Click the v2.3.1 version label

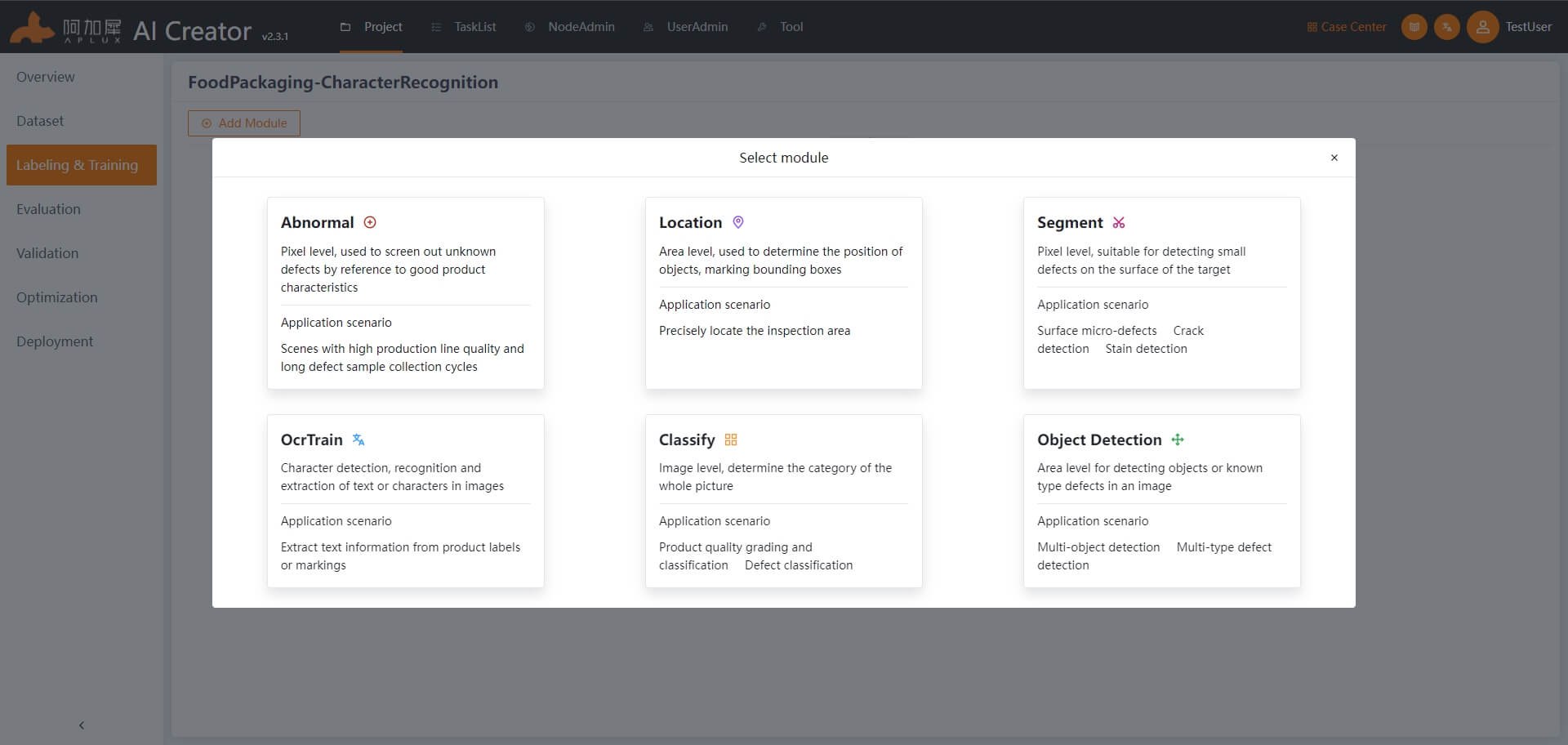275,36
